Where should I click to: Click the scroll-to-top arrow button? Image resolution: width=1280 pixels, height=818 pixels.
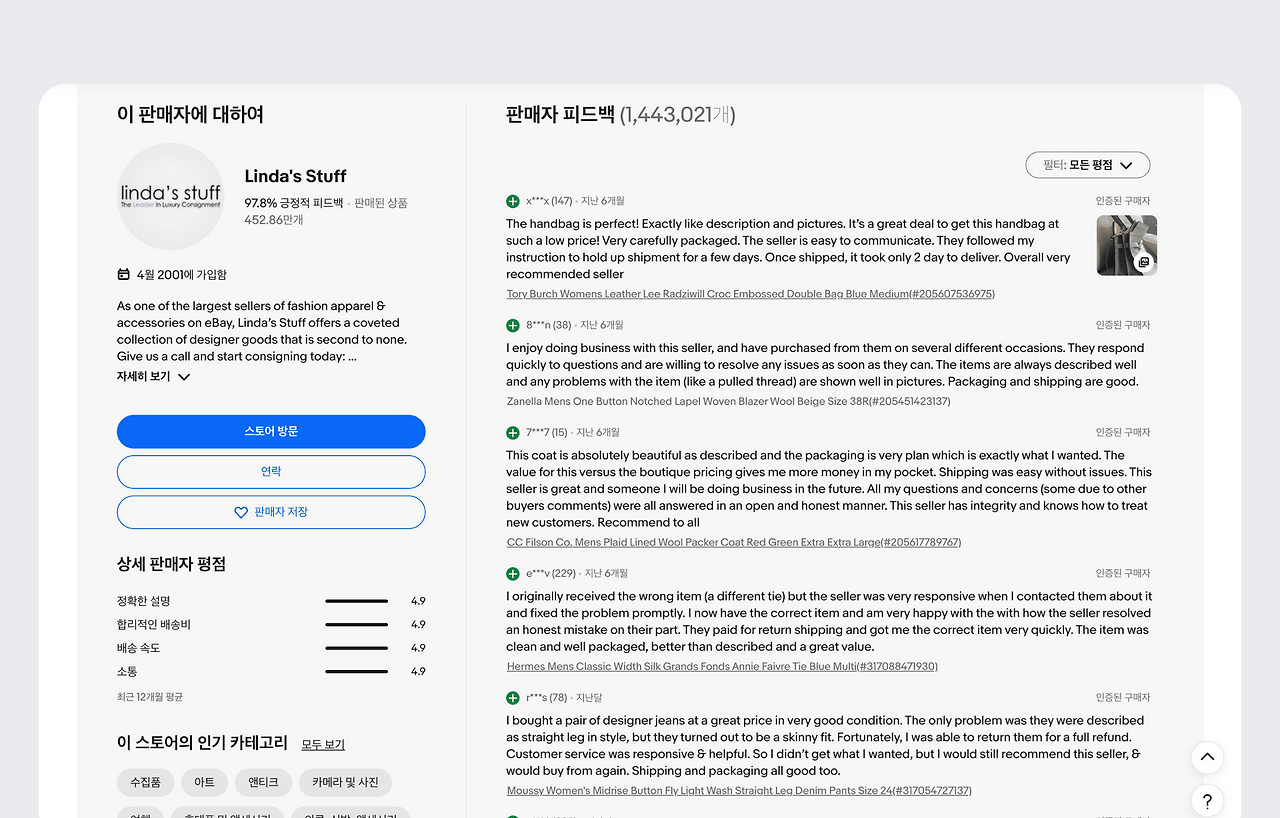1207,757
